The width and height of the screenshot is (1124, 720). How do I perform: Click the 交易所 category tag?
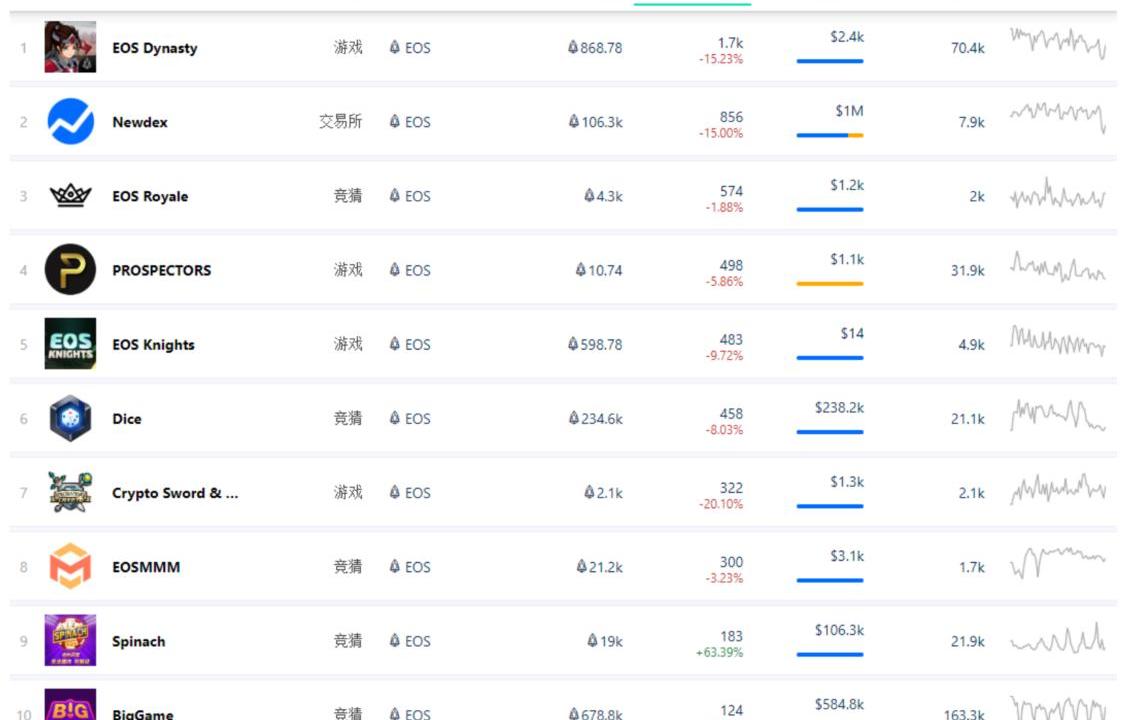click(x=340, y=122)
